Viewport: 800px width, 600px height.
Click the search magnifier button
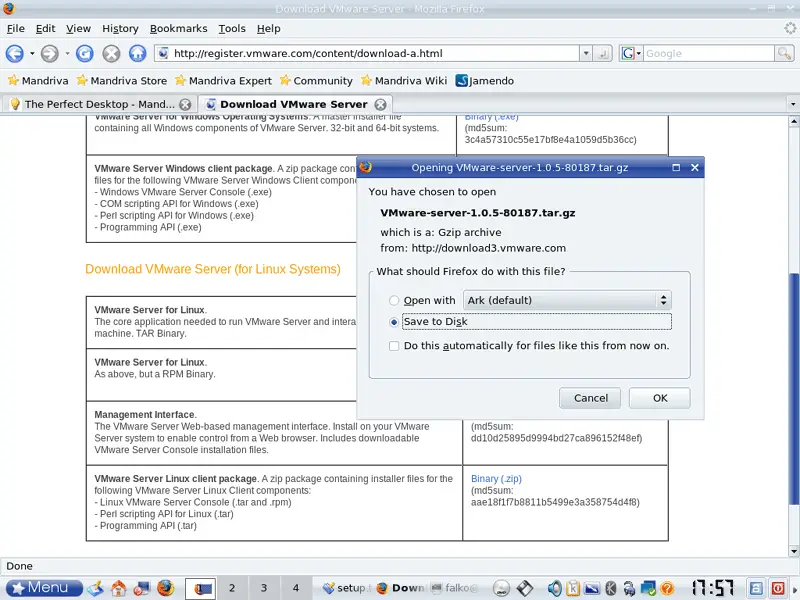point(784,53)
